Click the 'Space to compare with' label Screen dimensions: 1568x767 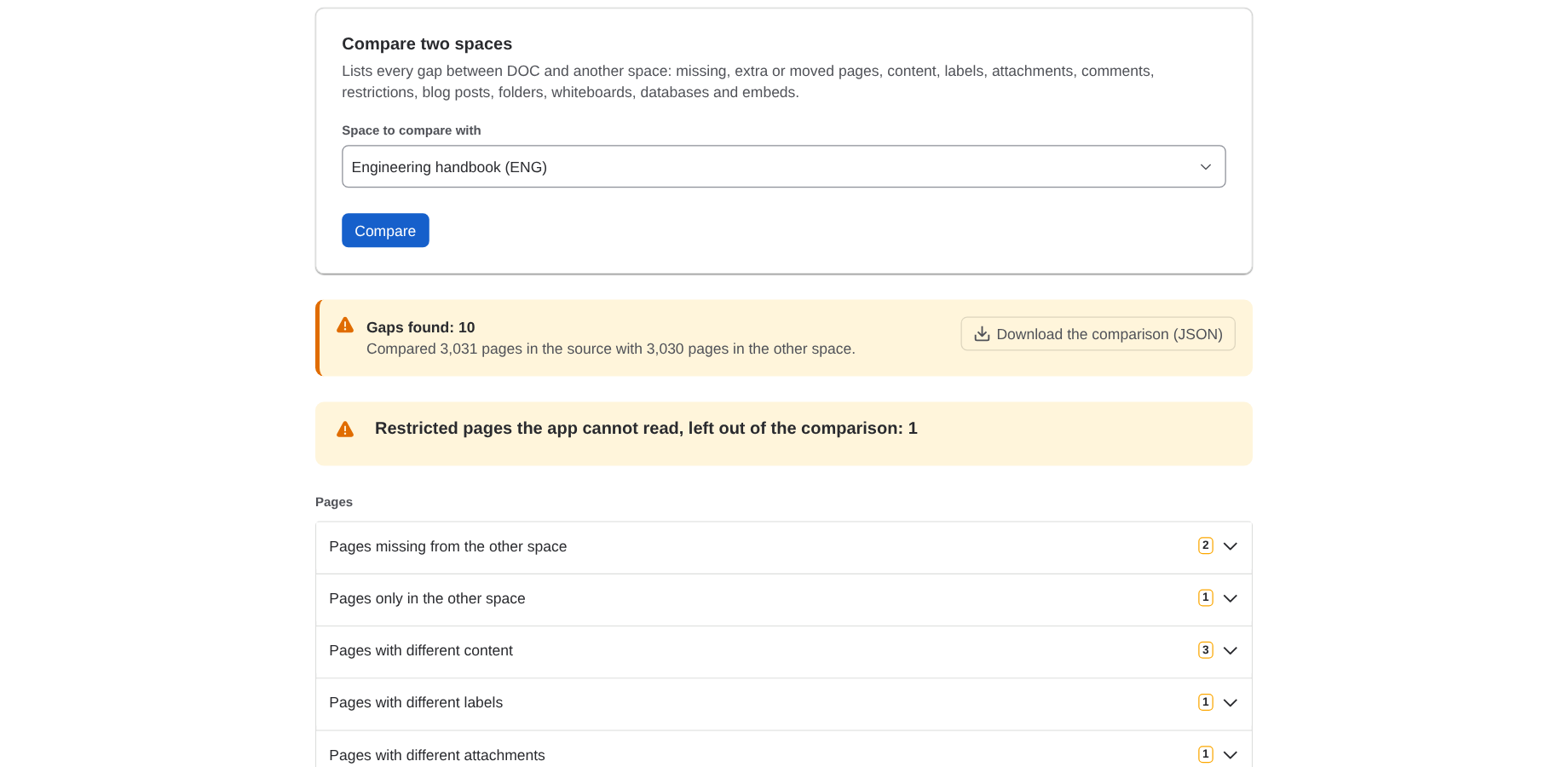click(x=412, y=130)
